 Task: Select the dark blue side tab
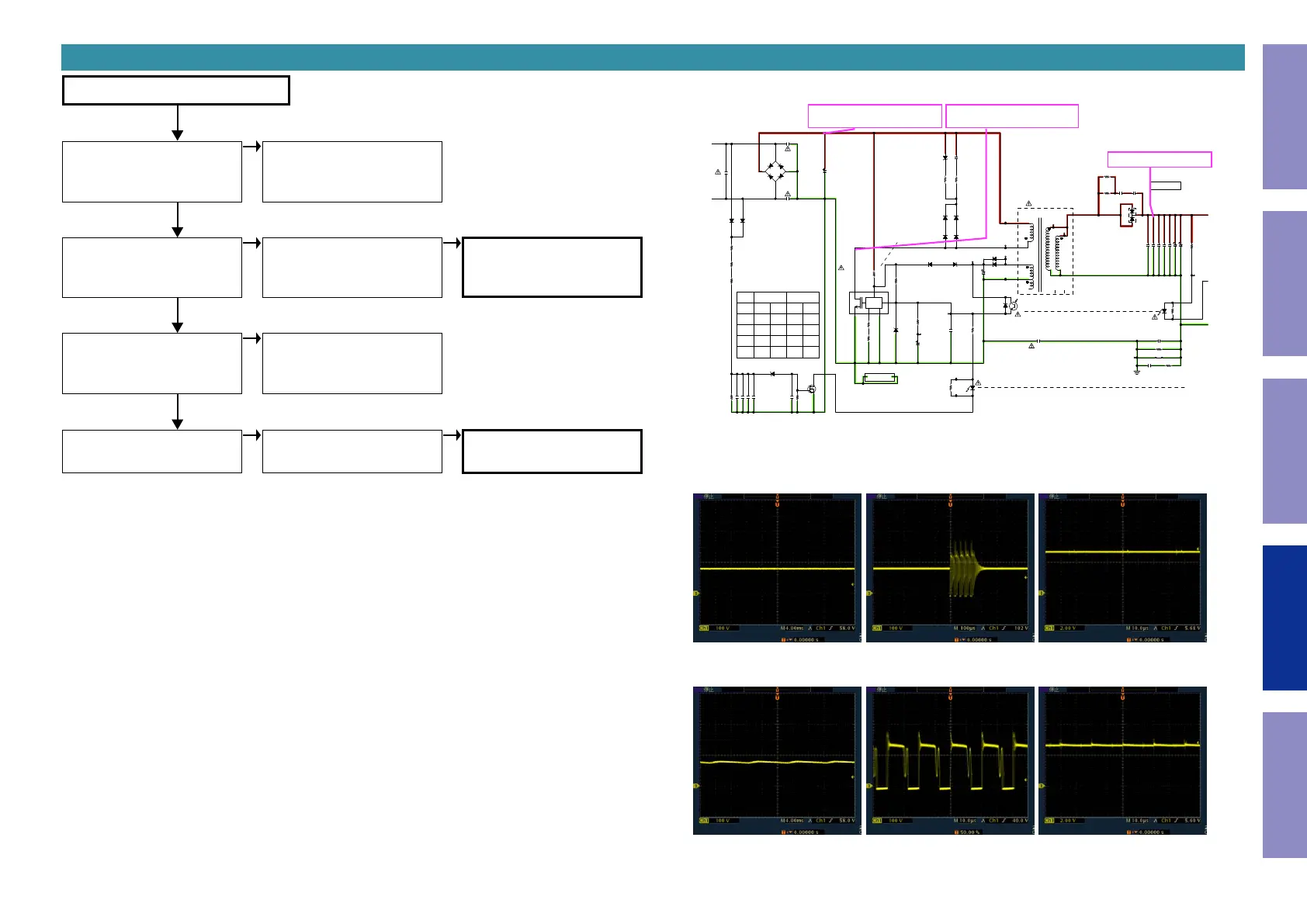(1284, 618)
